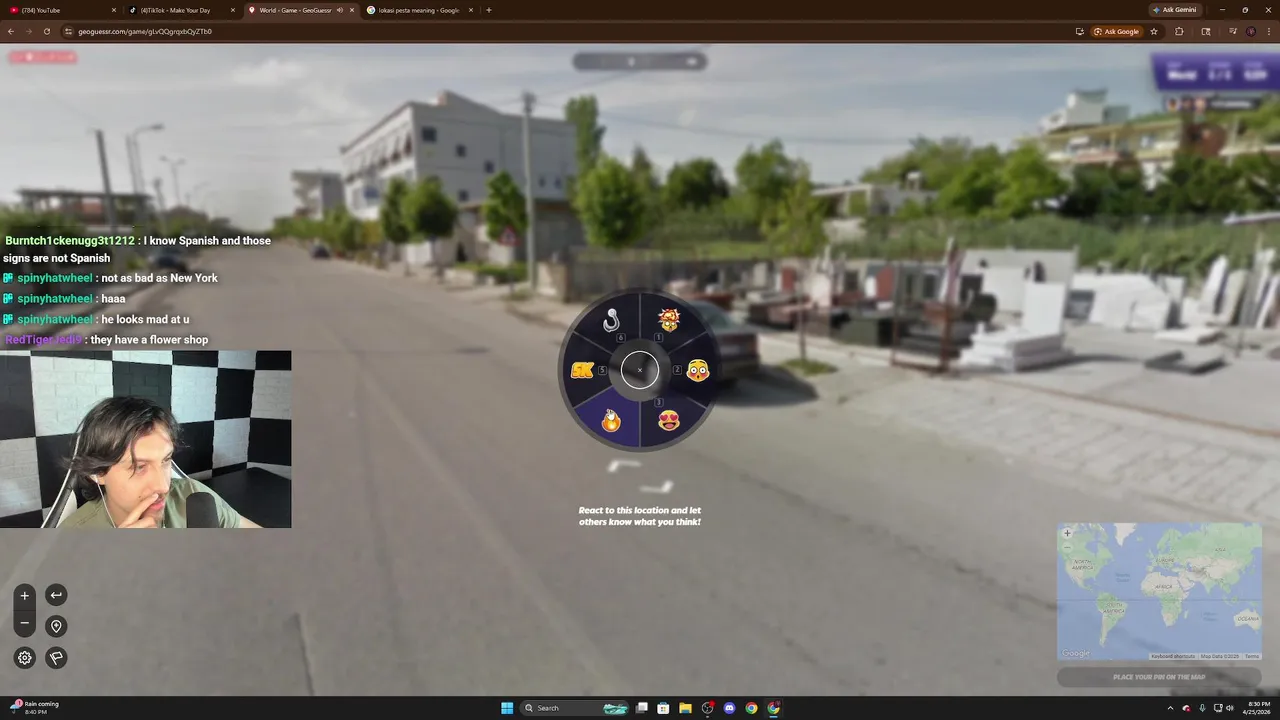This screenshot has height=720, width=1280.
Task: Go back in browser history
Action: [11, 31]
